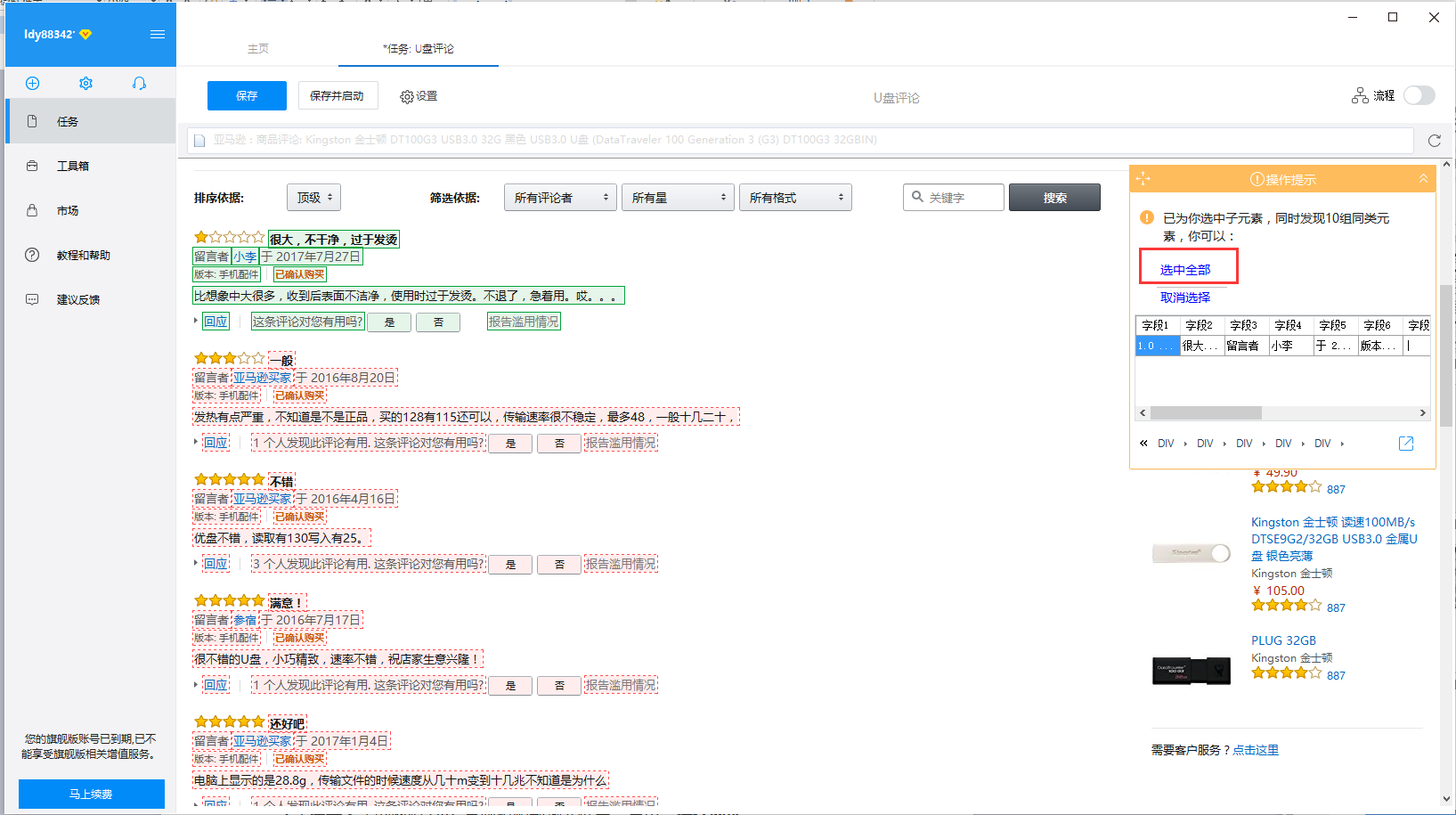Image resolution: width=1456 pixels, height=815 pixels.
Task: Open the sidebar settings gear icon
Action: point(85,83)
